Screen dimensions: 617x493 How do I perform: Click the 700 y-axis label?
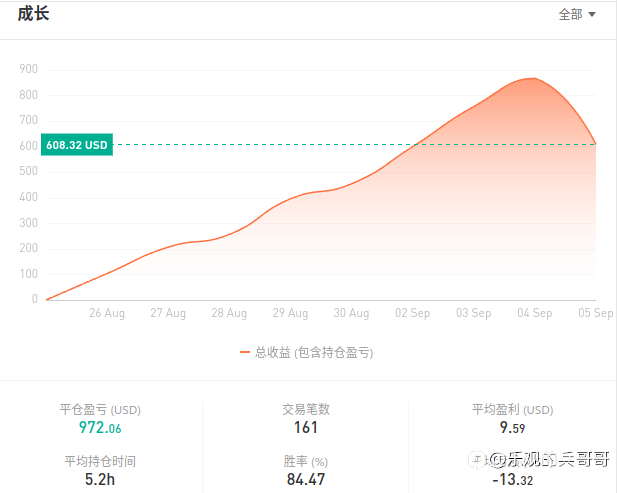(29, 120)
